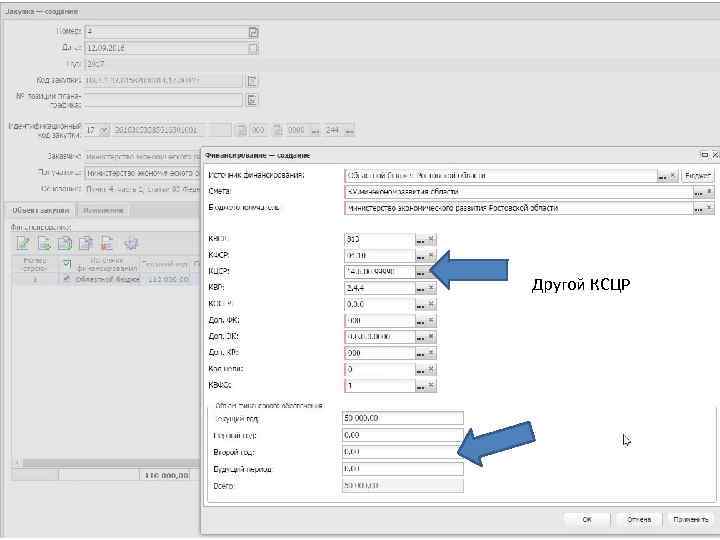Open the lookup button for Доп. ЭК

tap(420, 337)
